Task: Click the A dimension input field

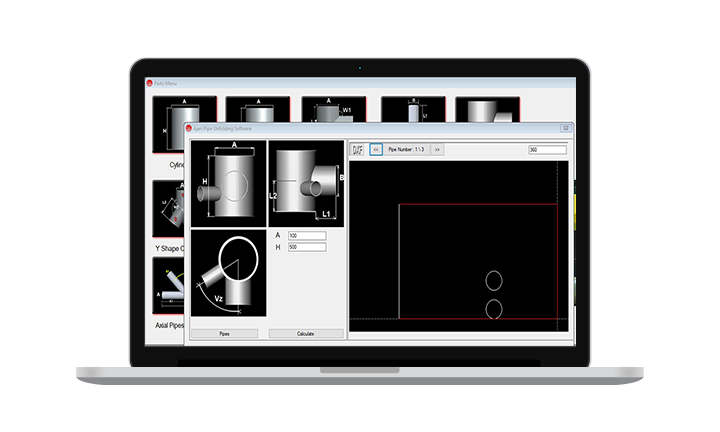Action: [307, 236]
